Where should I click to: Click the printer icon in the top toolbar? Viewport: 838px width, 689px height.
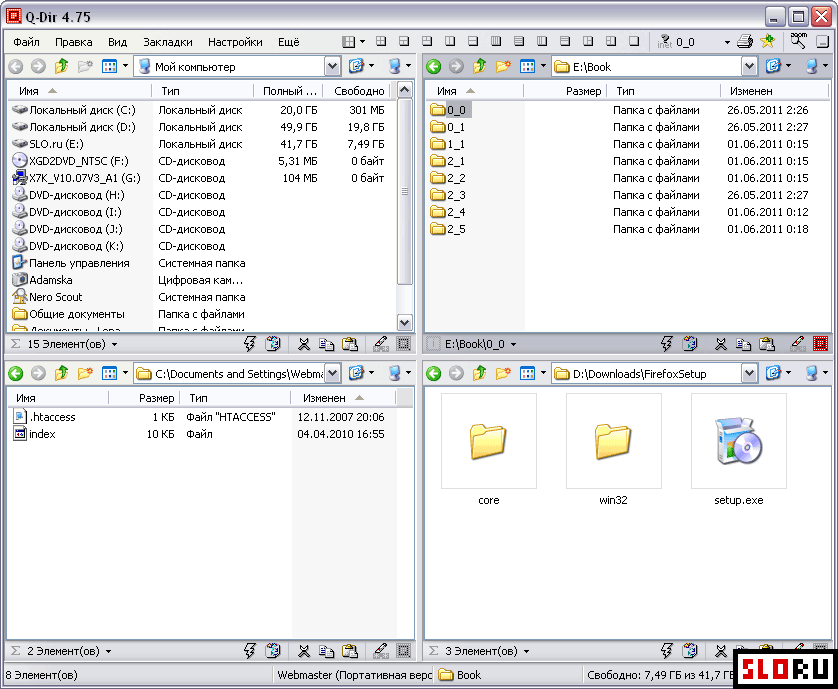click(744, 41)
